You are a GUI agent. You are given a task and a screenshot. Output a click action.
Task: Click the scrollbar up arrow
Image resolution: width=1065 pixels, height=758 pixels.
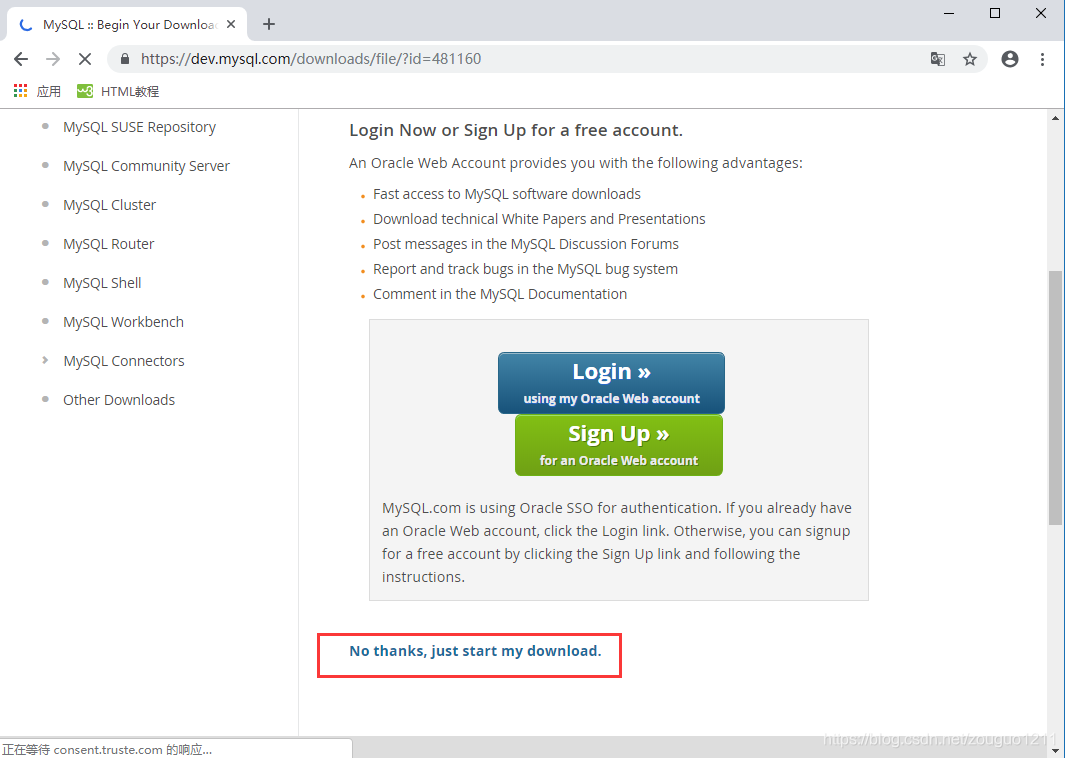point(1055,118)
